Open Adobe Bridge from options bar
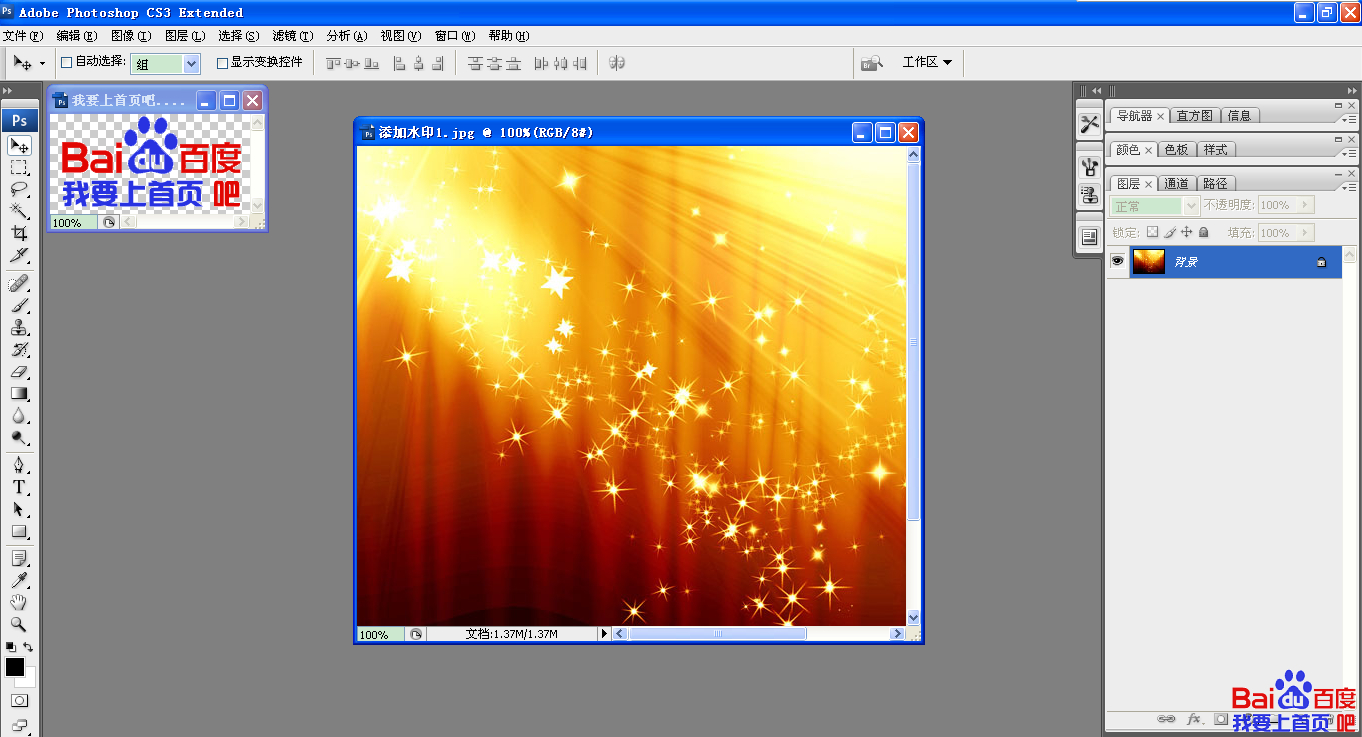1362x737 pixels. [872, 63]
